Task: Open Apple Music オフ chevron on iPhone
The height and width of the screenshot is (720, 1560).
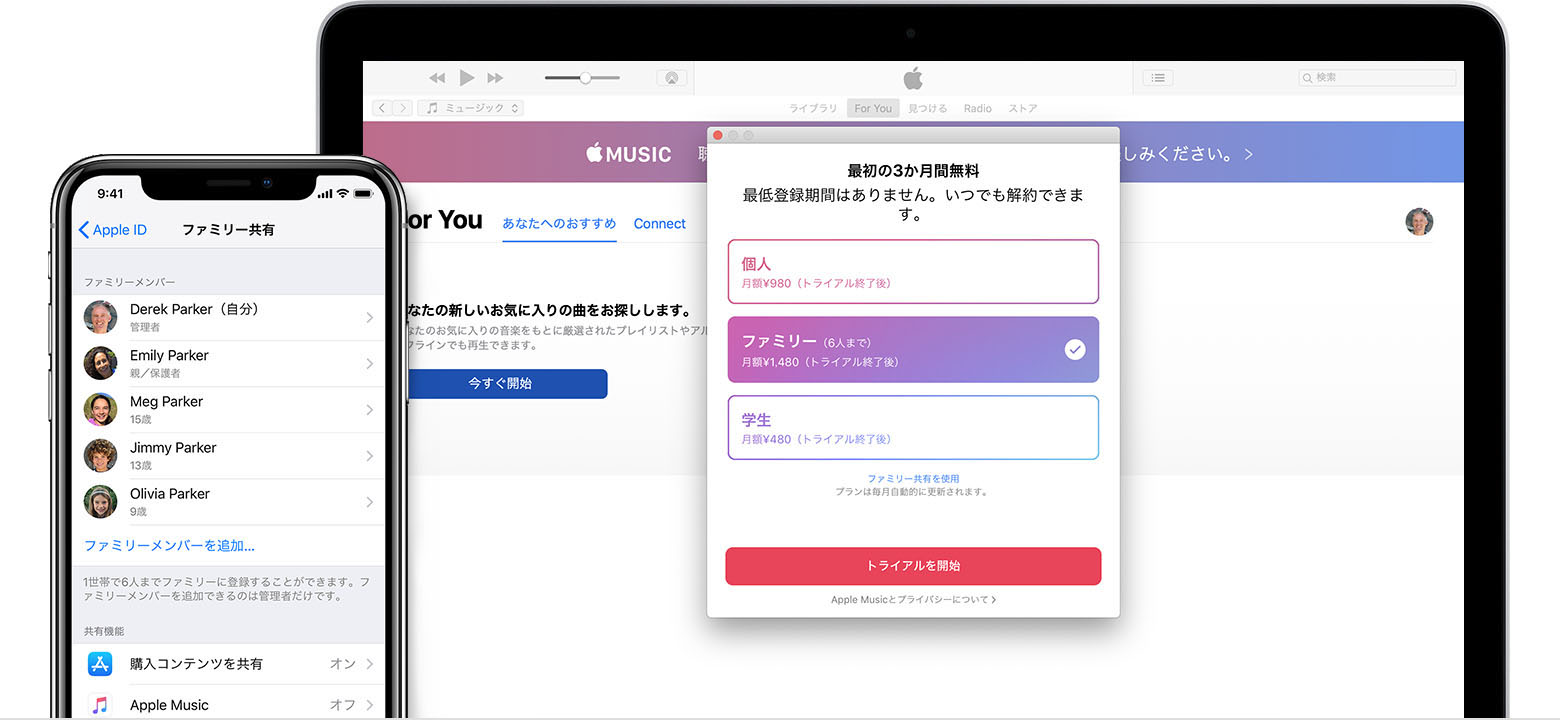Action: (x=369, y=705)
